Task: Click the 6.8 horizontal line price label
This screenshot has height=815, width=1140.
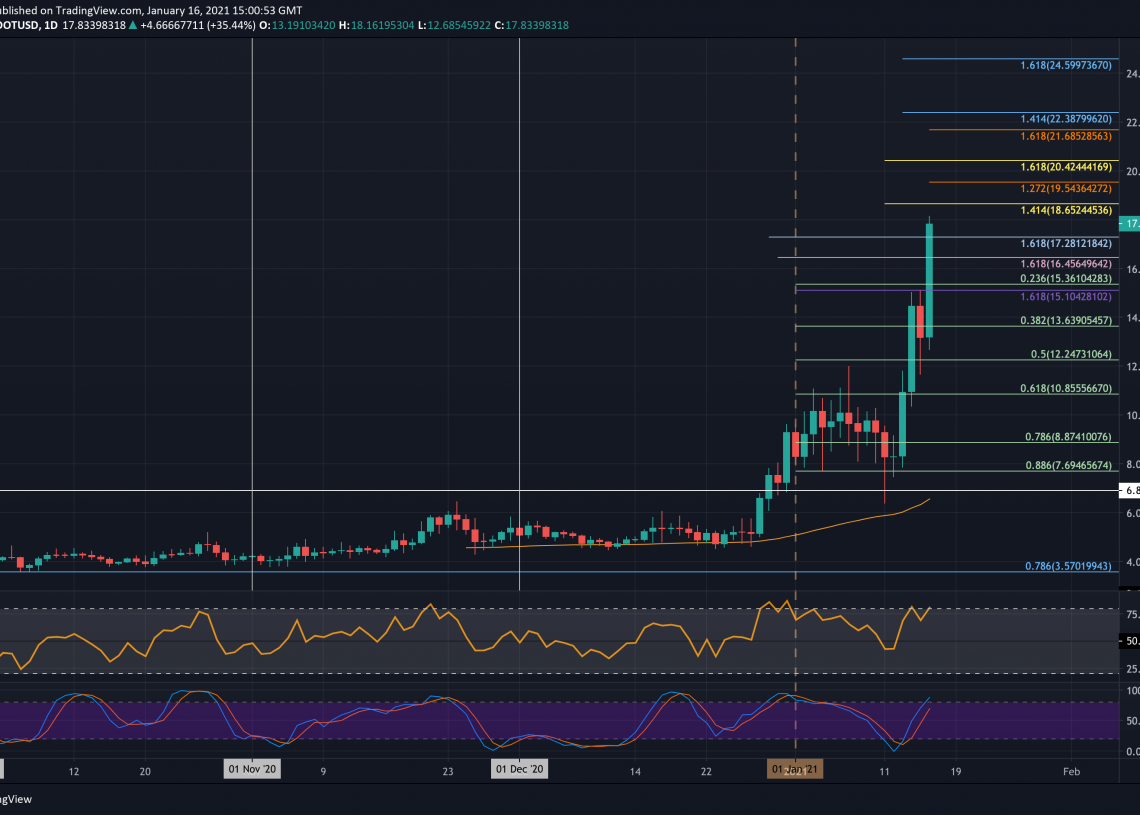Action: [1129, 491]
